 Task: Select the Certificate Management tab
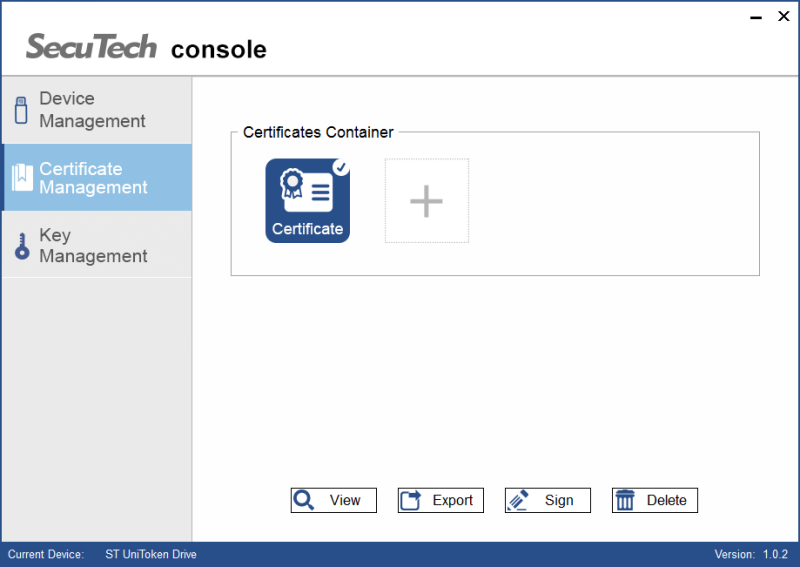(x=97, y=177)
